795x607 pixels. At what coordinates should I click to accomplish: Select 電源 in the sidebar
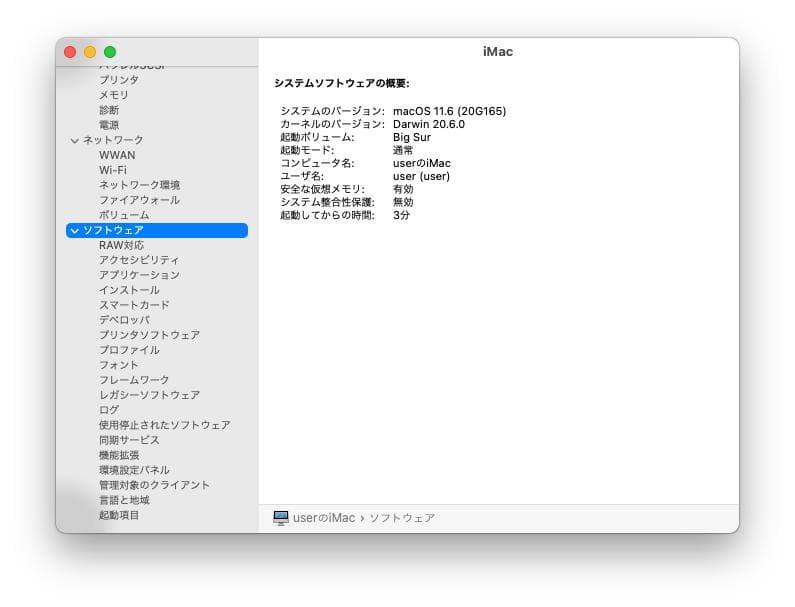tap(109, 125)
